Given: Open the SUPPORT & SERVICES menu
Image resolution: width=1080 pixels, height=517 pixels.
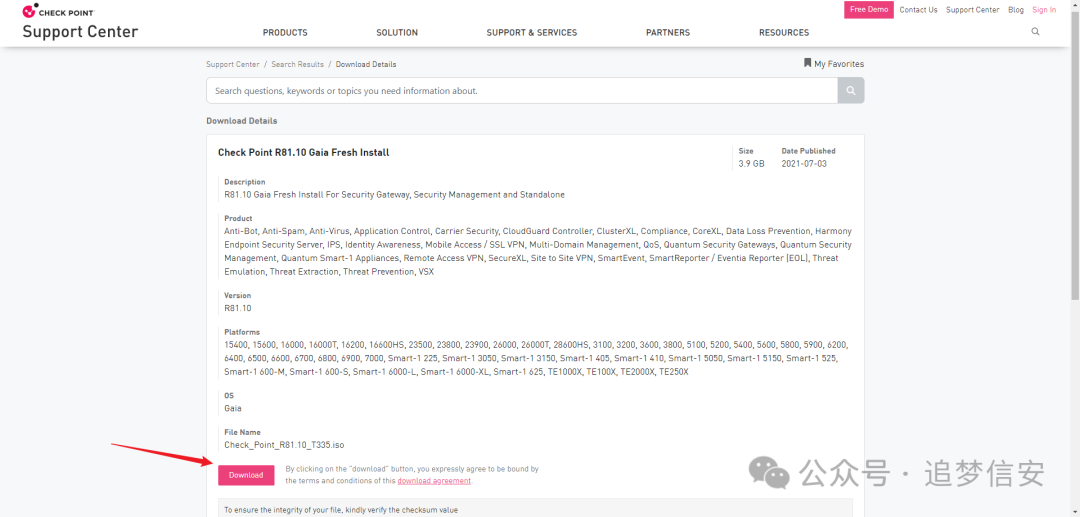Looking at the screenshot, I should (x=532, y=32).
